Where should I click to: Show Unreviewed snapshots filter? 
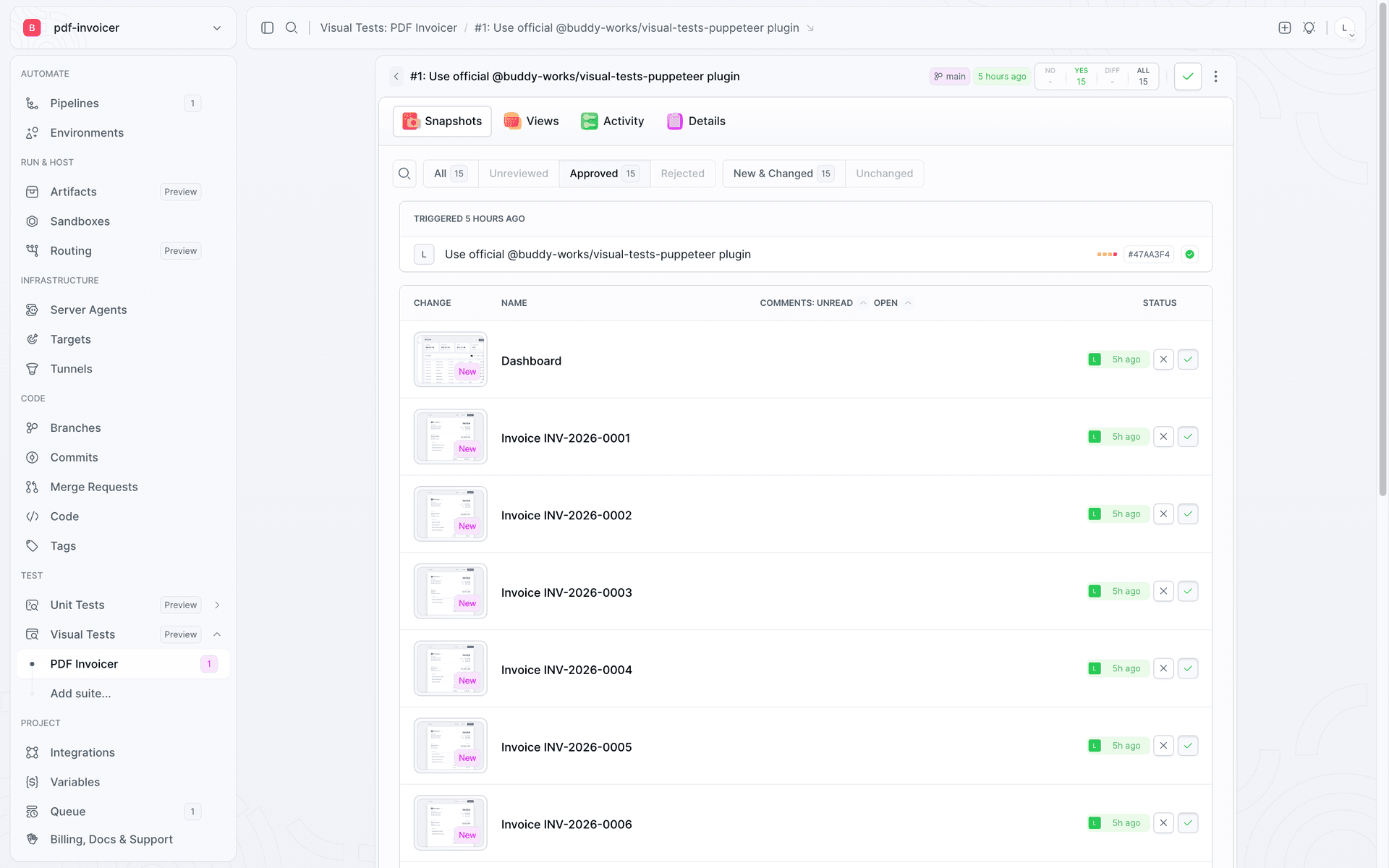[519, 174]
